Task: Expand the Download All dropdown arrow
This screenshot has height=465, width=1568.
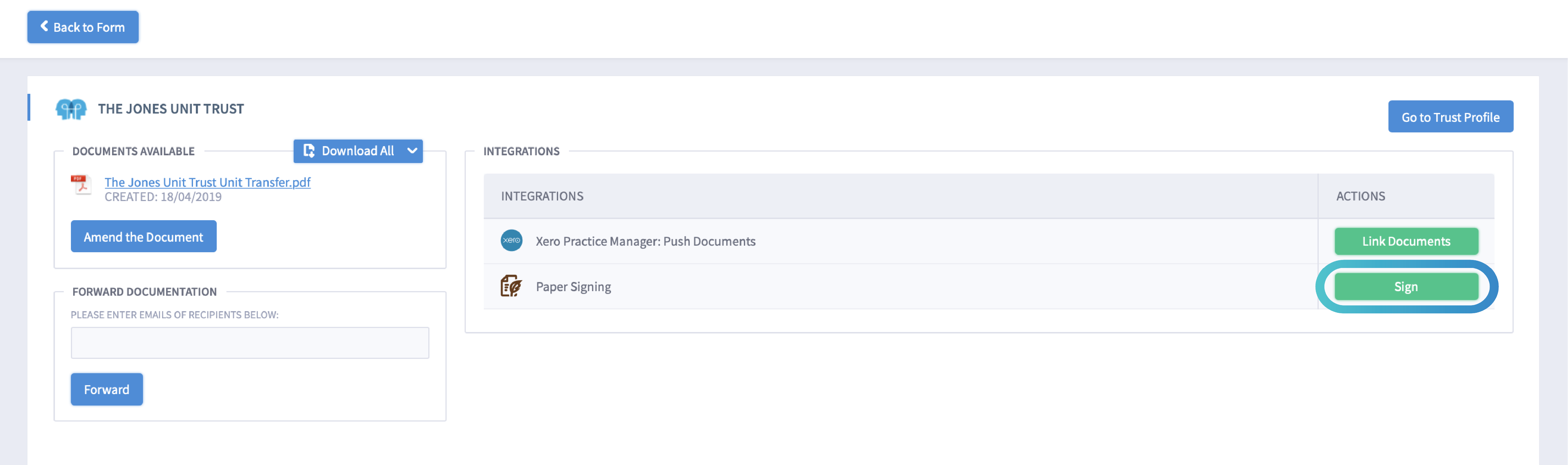Action: (x=412, y=151)
